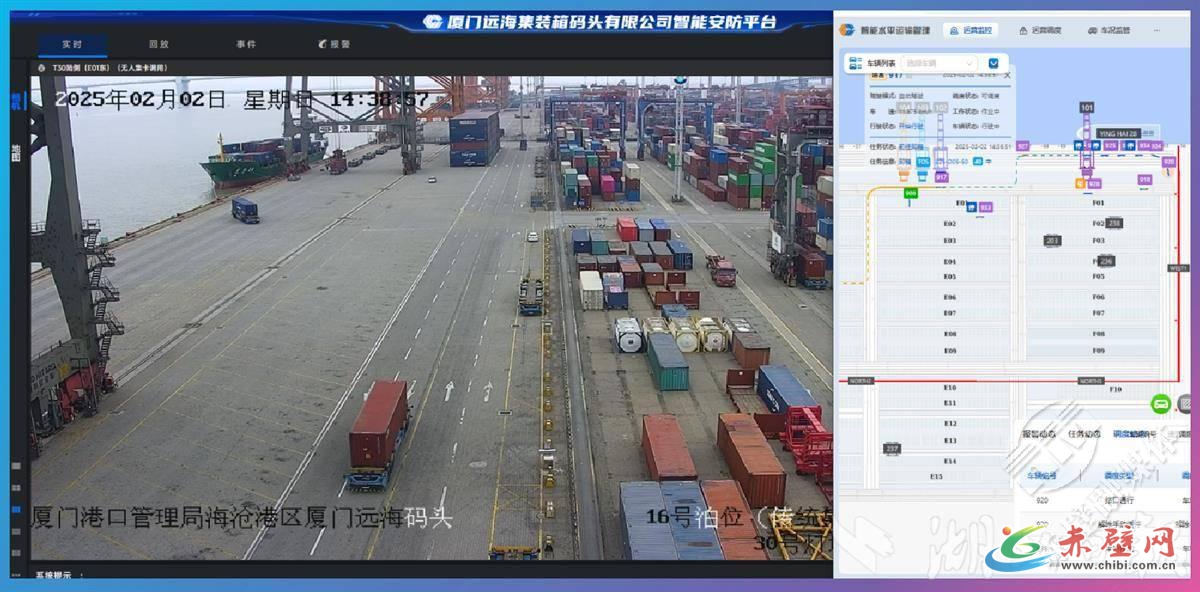
Task: Open the vehicle selection dropdown
Action: 940,63
